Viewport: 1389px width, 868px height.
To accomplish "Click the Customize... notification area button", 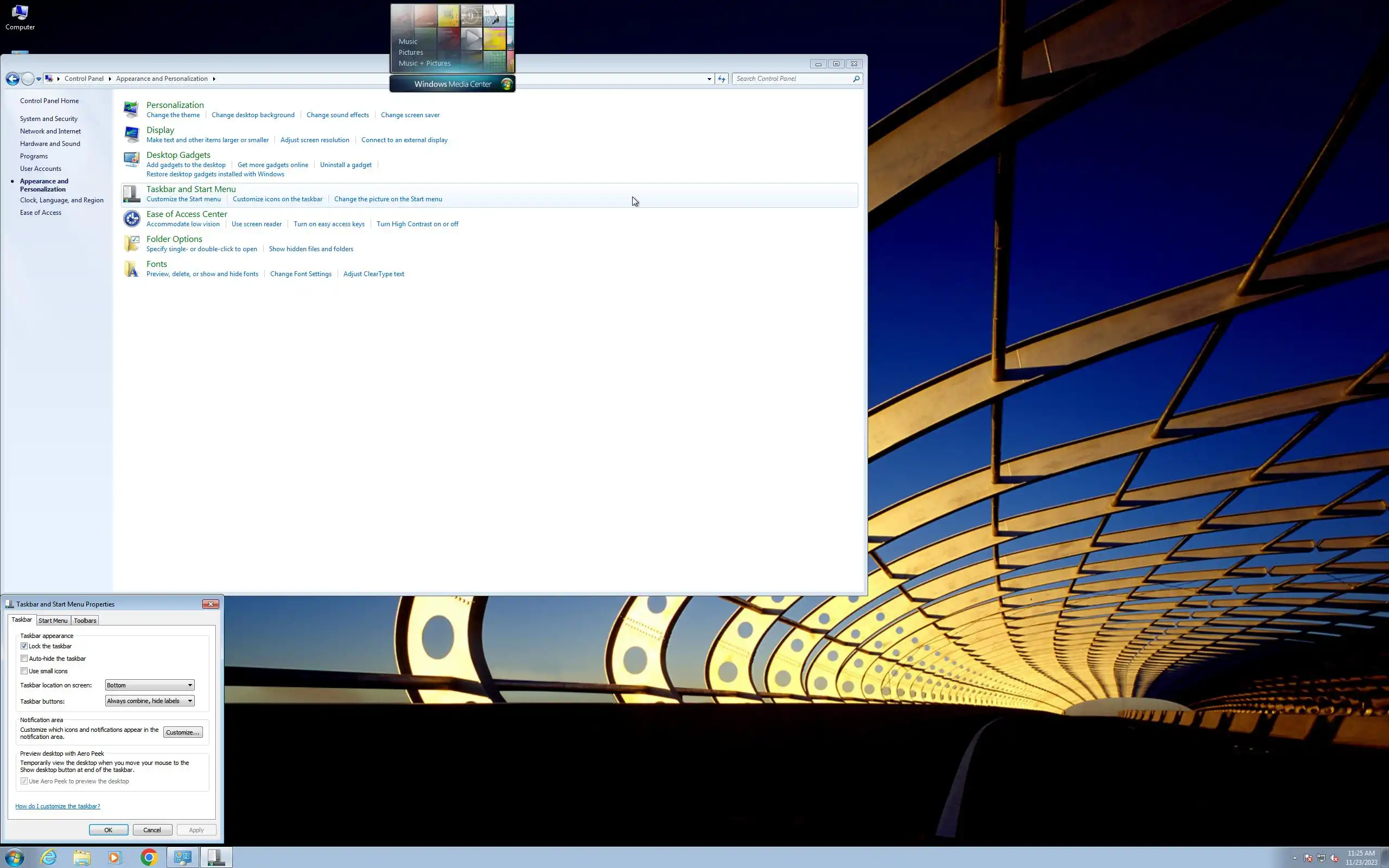I will point(182,732).
